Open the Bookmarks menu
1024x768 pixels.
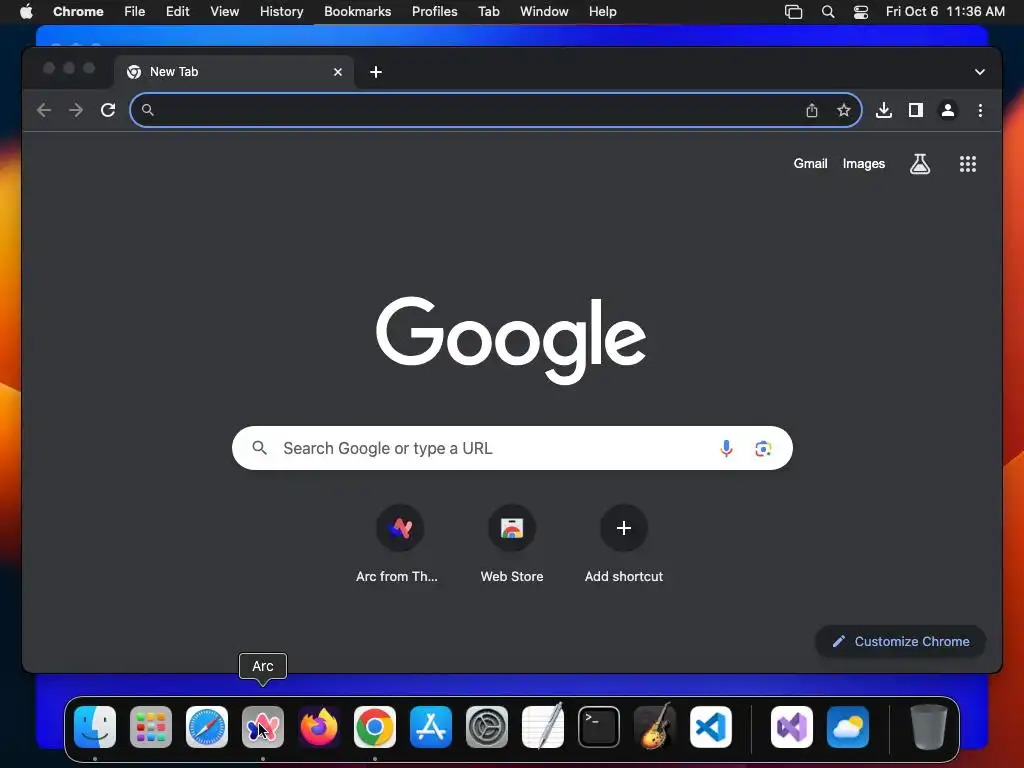pos(357,12)
